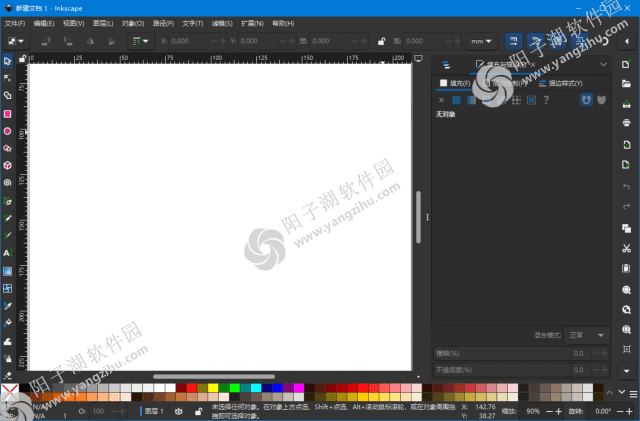Select the Pencil freehand tool
This screenshot has width=640, height=421.
coord(7,218)
